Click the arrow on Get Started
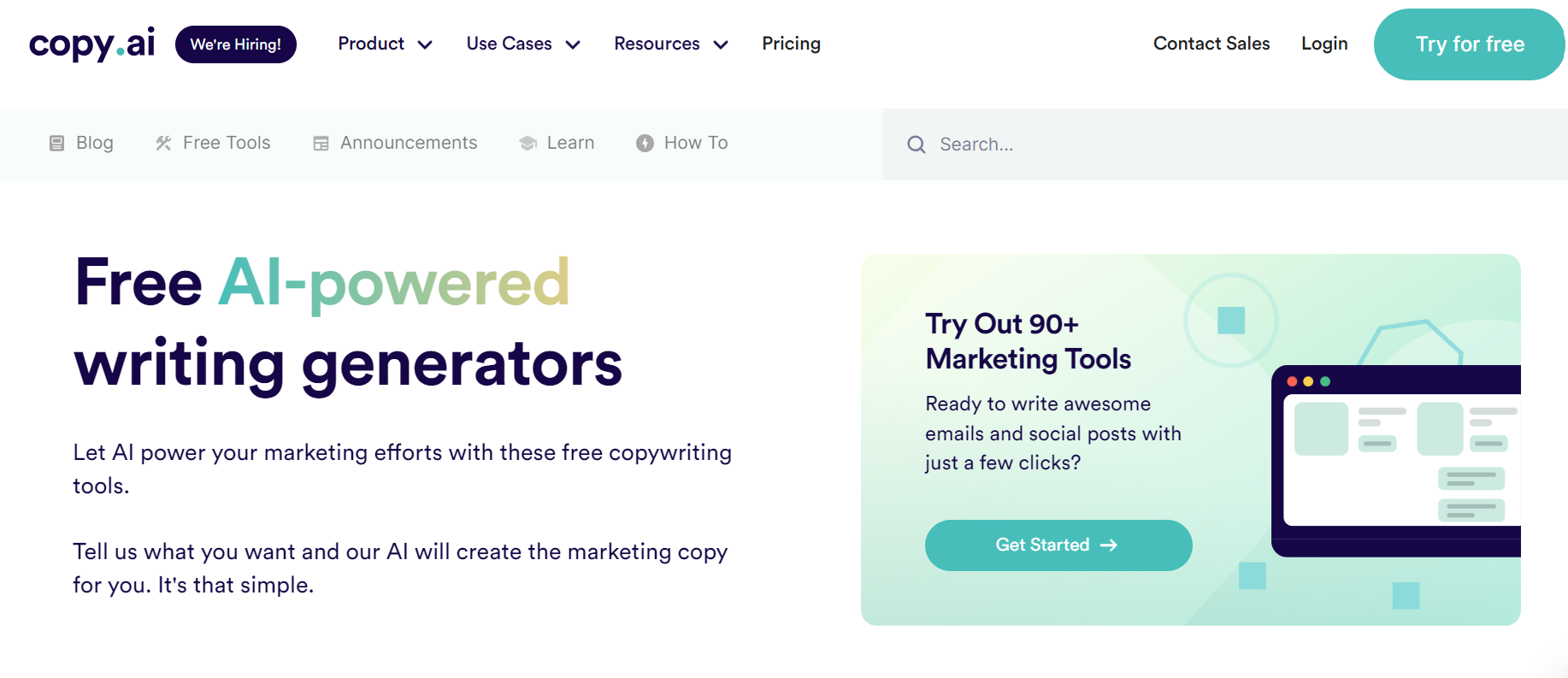 point(1109,545)
